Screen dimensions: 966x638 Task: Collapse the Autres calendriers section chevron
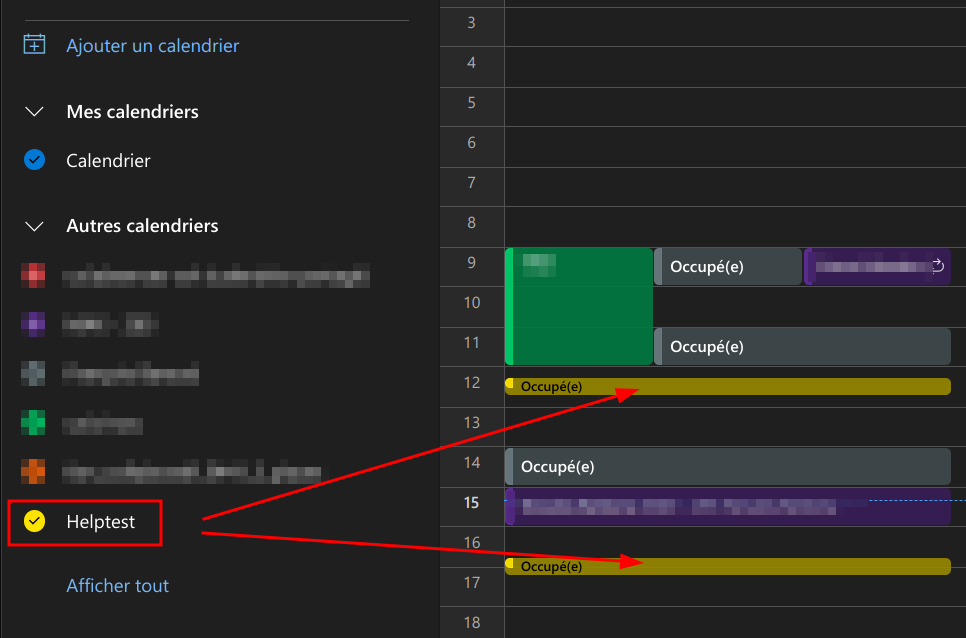click(34, 227)
